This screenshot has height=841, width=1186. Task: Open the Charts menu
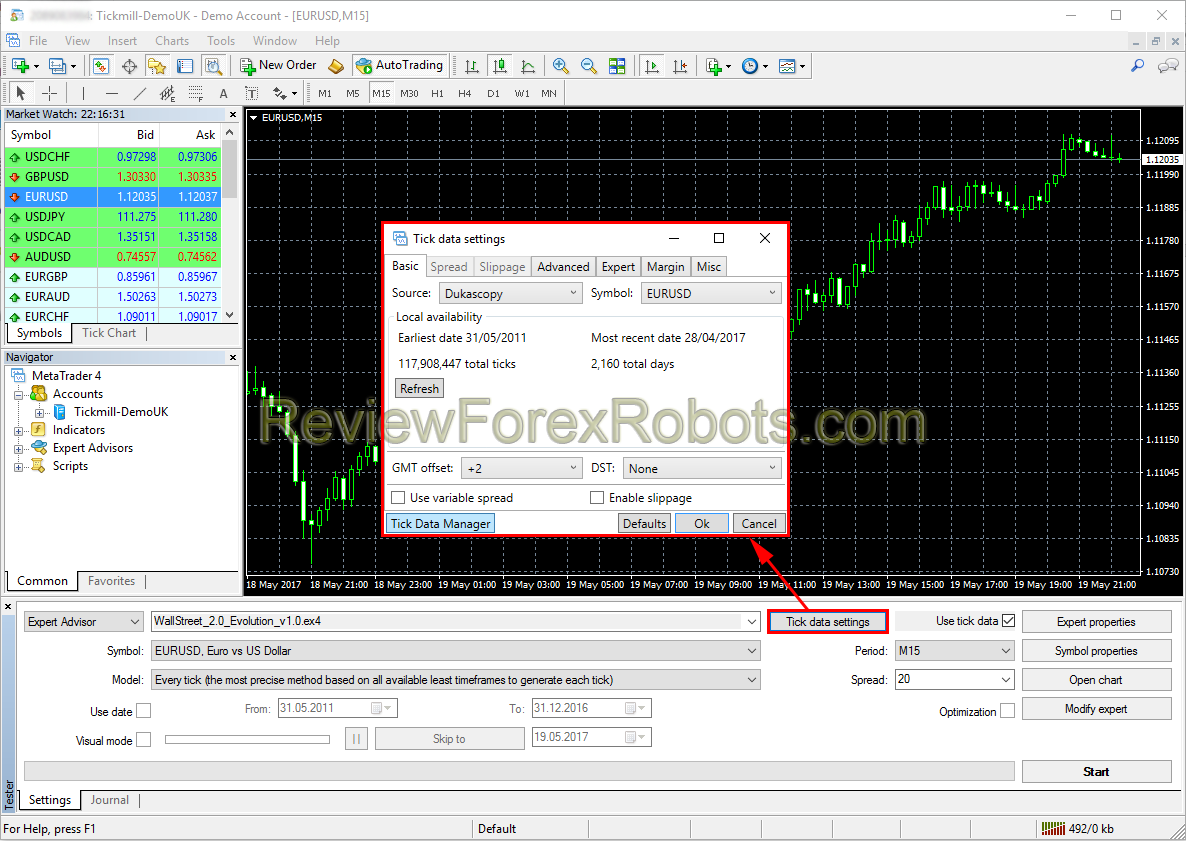point(172,41)
